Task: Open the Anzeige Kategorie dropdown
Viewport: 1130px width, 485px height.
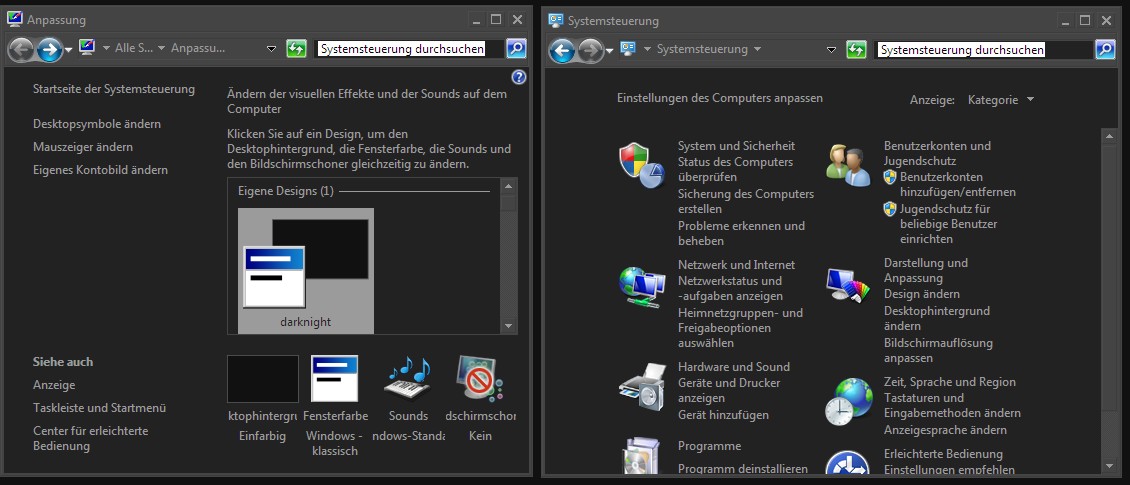Action: pos(1000,99)
